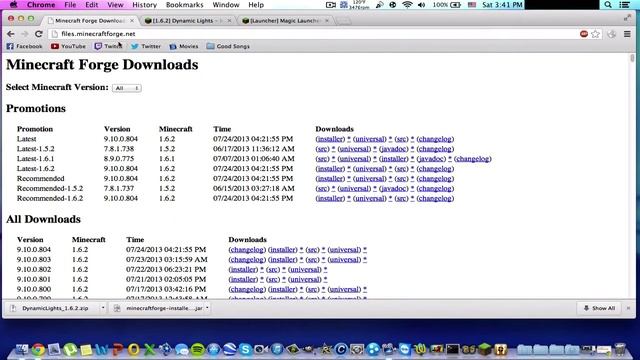Open uTorrent from the Dock
640x360 pixels.
(x=70, y=349)
